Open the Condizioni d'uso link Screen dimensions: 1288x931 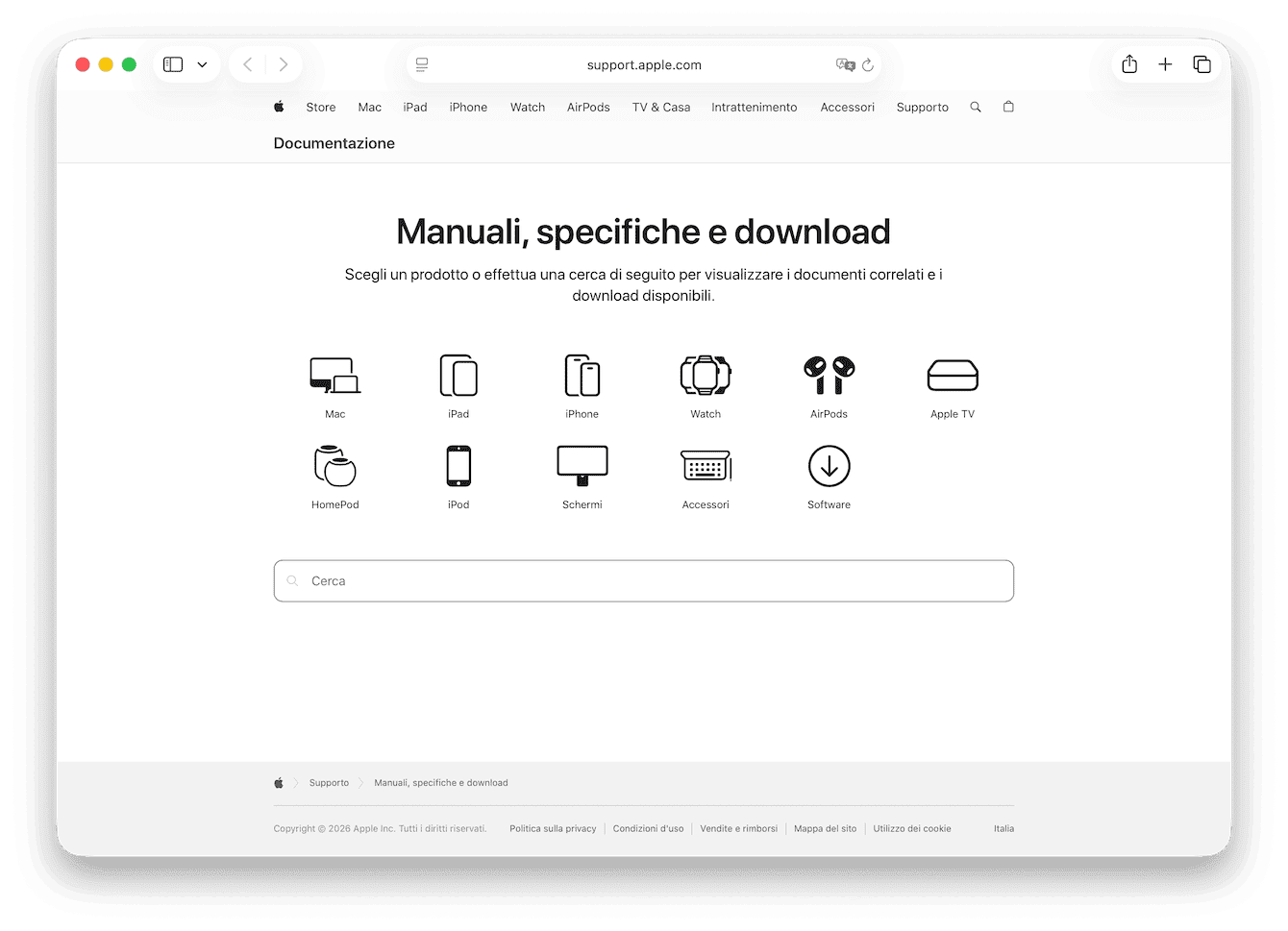pyautogui.click(x=649, y=828)
